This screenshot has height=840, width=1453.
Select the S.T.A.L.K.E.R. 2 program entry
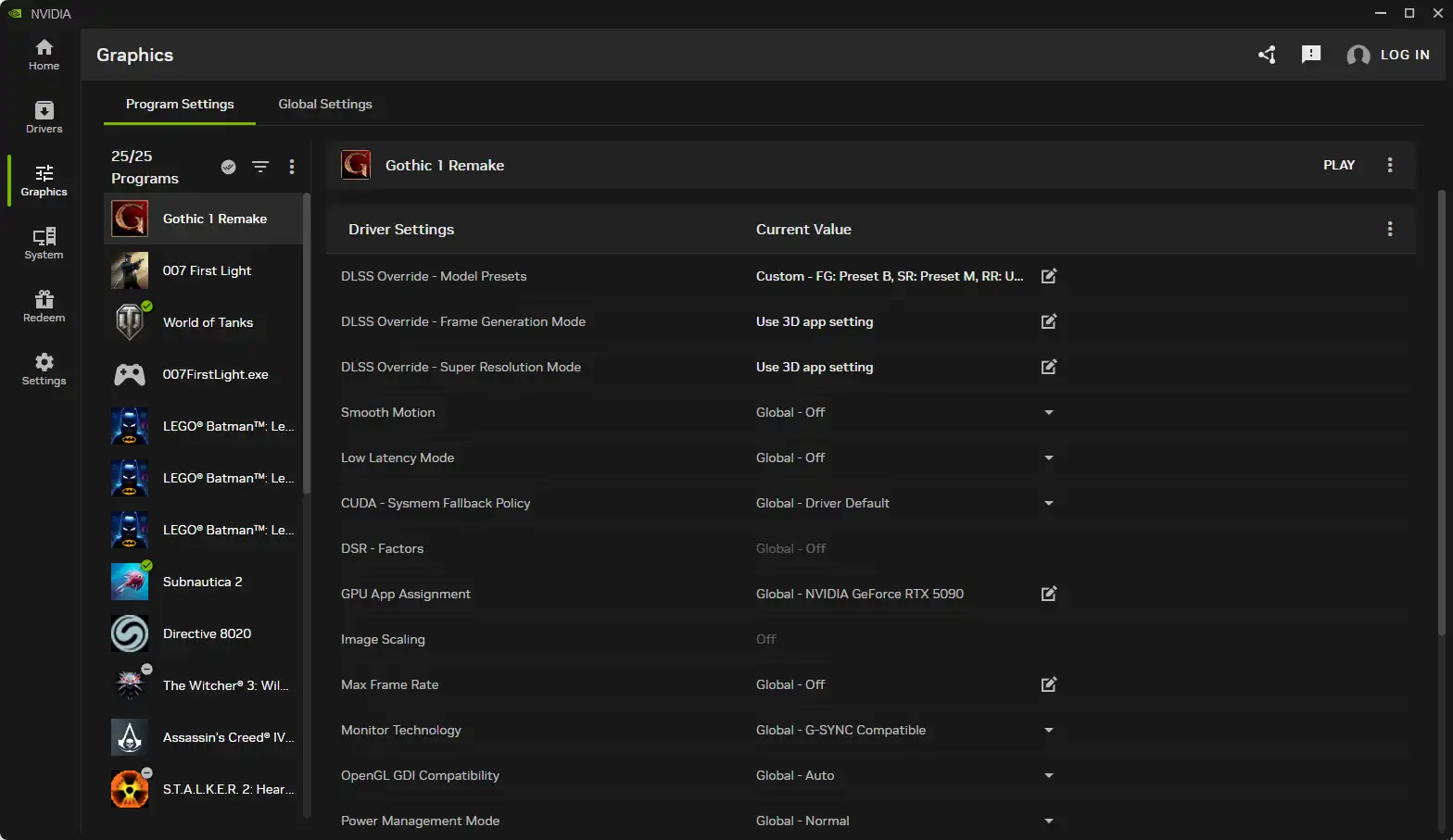click(204, 789)
